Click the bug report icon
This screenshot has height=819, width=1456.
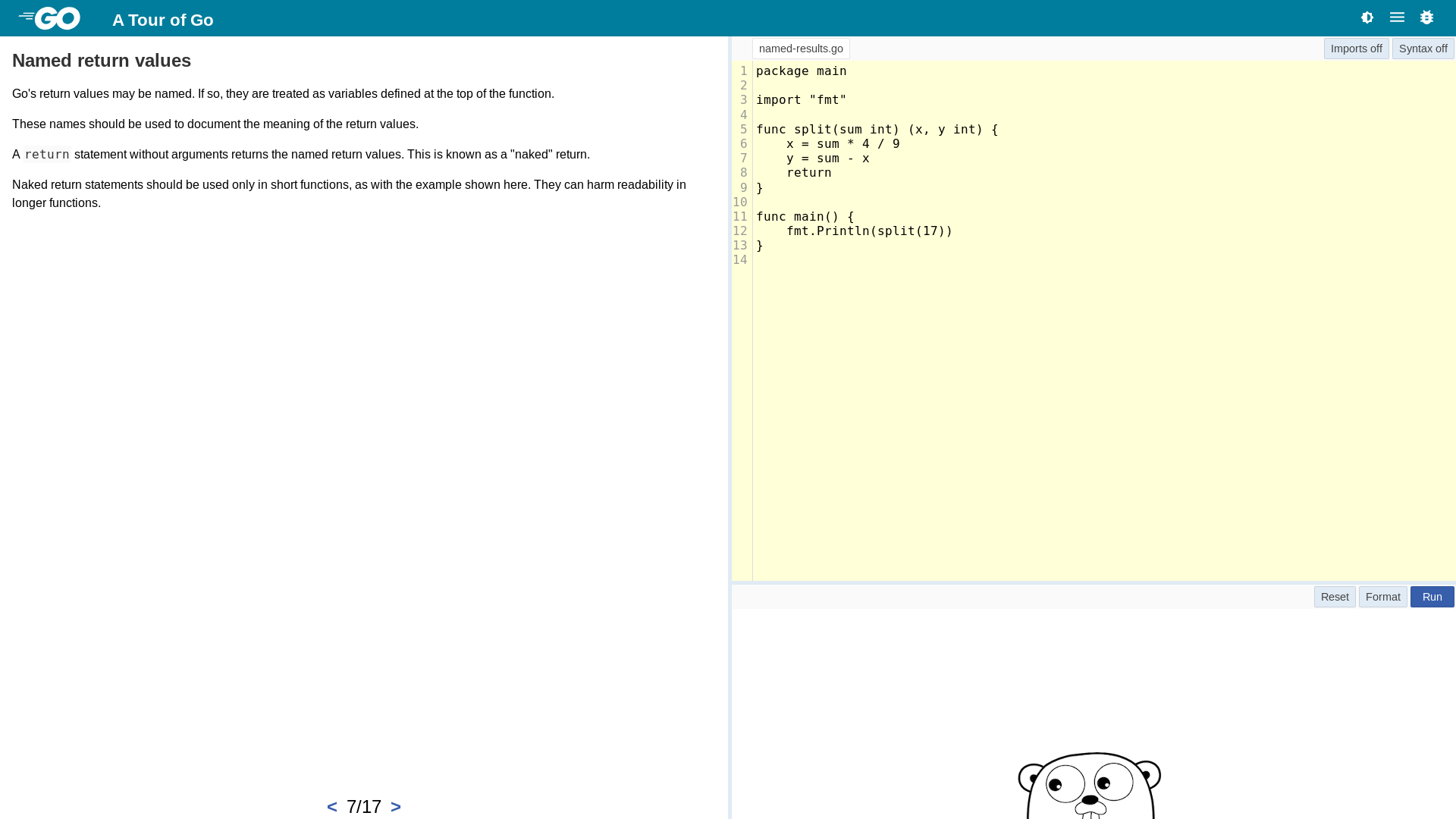(1426, 17)
